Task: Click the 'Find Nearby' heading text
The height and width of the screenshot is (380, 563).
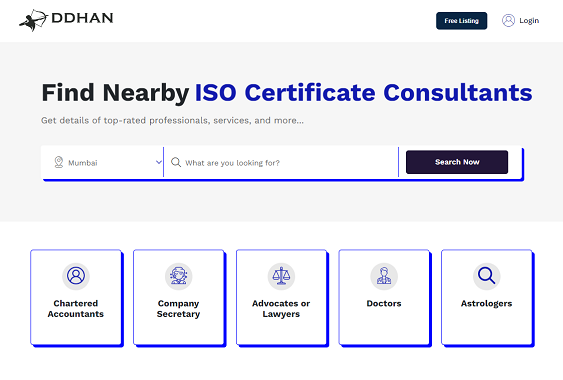Action: [x=115, y=93]
